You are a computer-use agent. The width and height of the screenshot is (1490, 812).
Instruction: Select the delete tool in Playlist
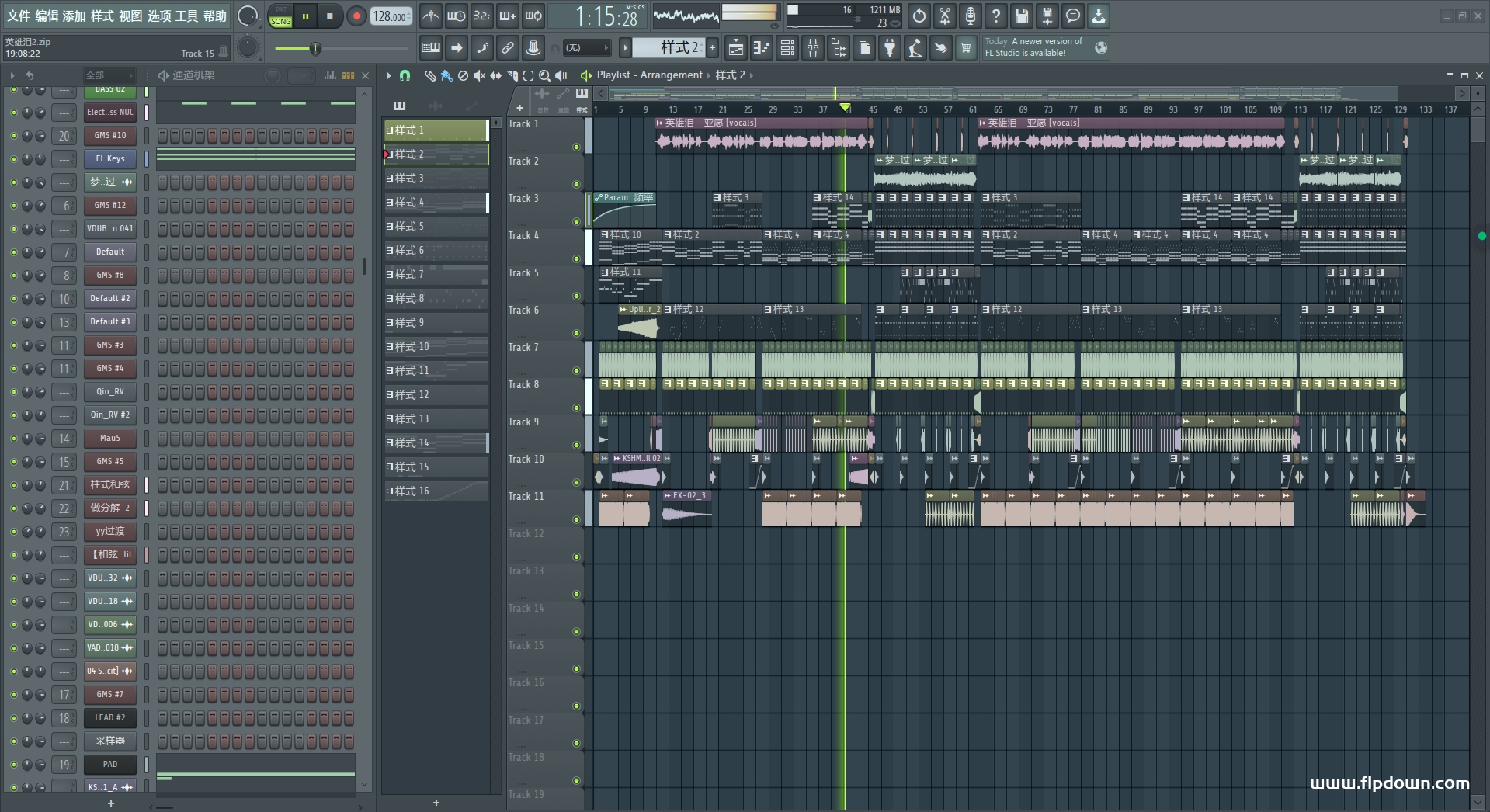point(463,75)
